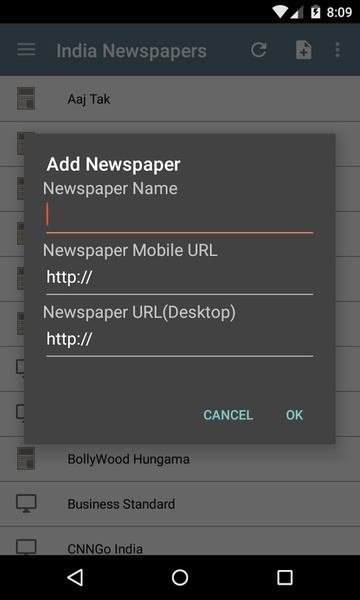
Task: Tap the add newspaper file icon
Action: coord(303,50)
